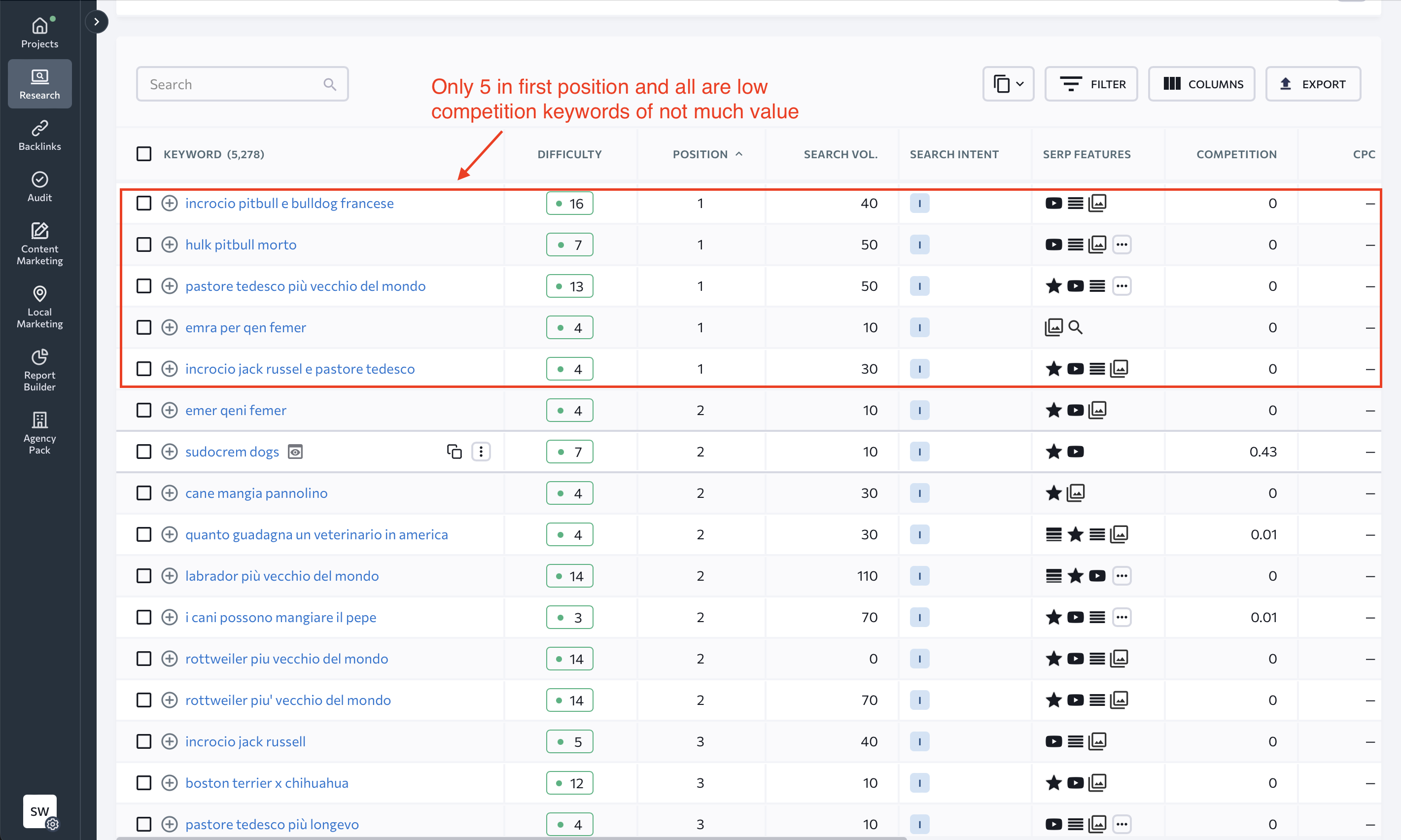Expand the collapsed sidebar with arrow
The width and height of the screenshot is (1401, 840).
click(96, 22)
